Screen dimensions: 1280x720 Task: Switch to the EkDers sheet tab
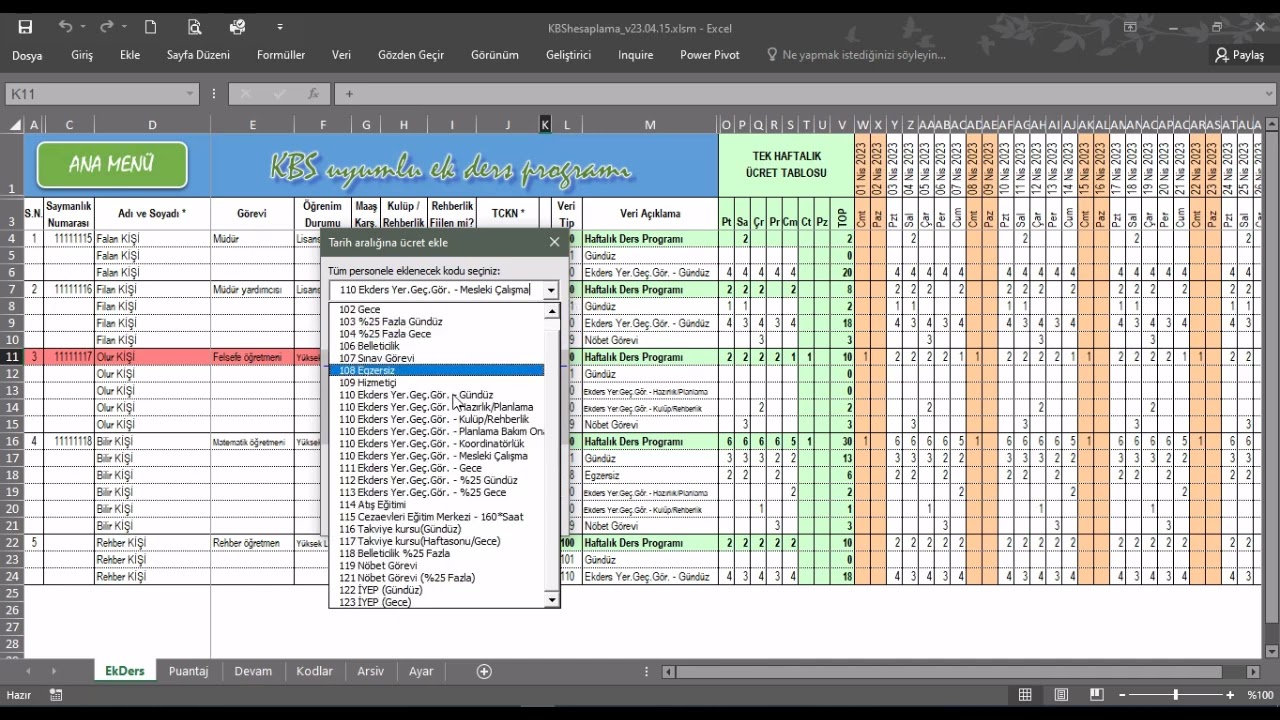click(x=125, y=671)
